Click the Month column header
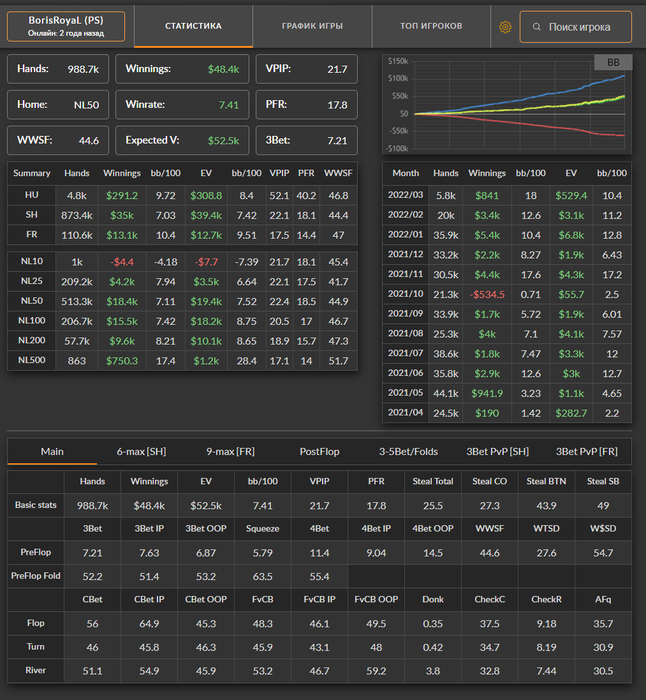646x700 pixels. point(405,173)
